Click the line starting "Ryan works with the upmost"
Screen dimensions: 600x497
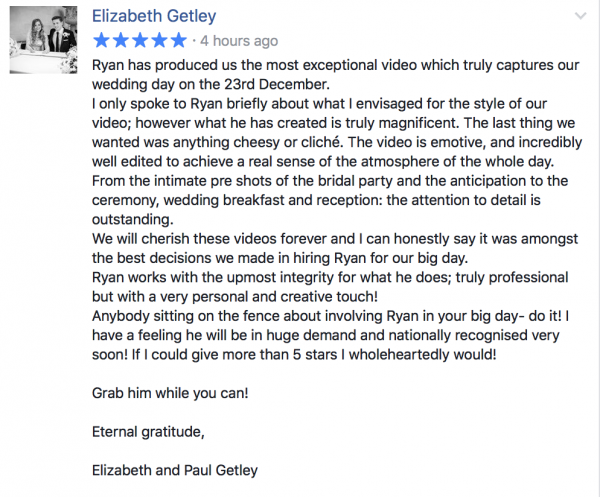(330, 277)
